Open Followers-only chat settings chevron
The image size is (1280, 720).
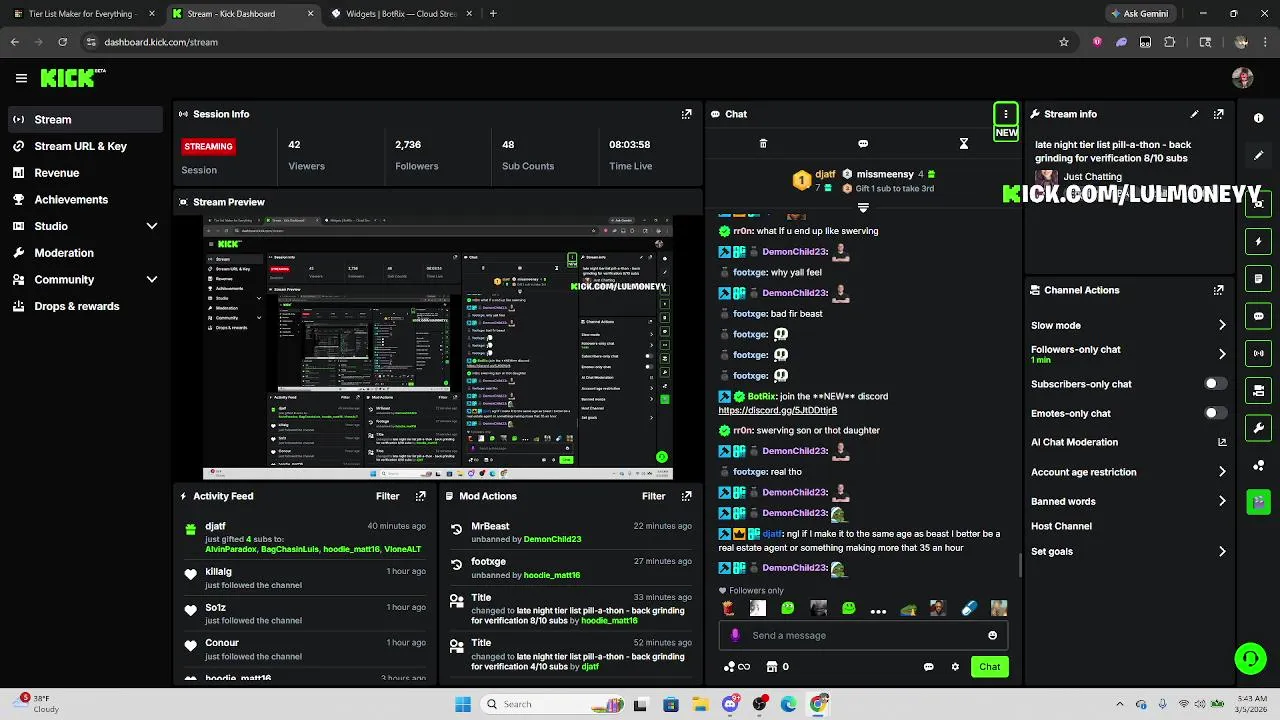[x=1222, y=354]
